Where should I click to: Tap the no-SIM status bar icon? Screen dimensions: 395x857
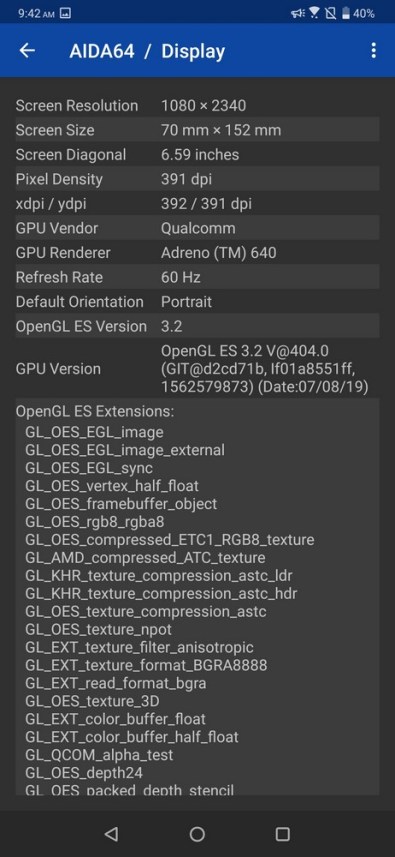tap(331, 13)
